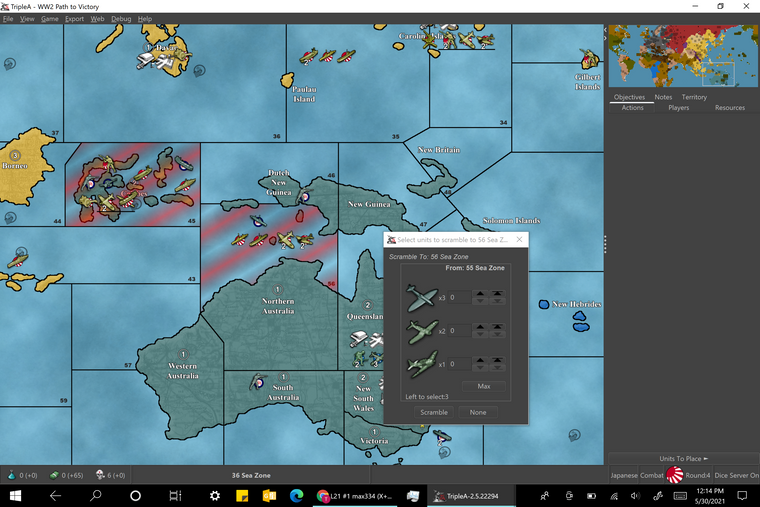
Task: Set the x3 fighter count to maximum
Action: click(x=497, y=294)
